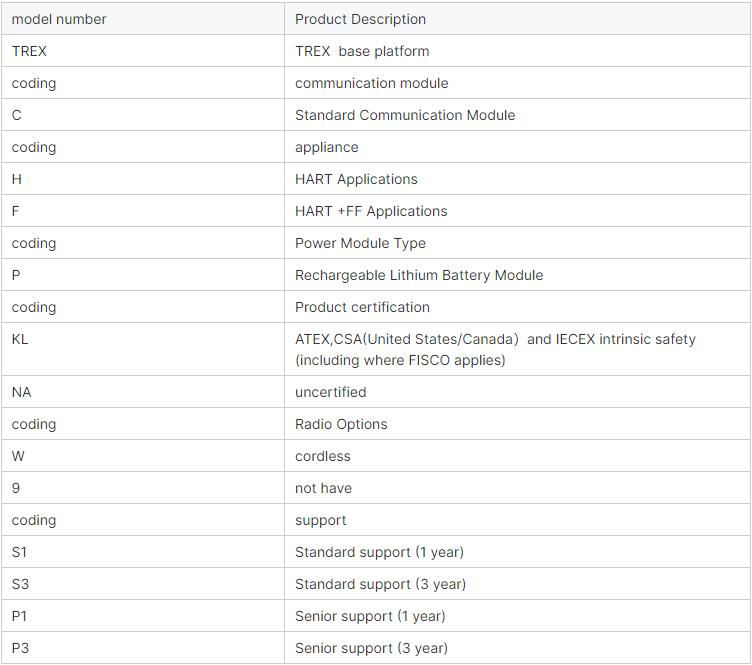Click 'Standard Communication Module' text

click(405, 115)
